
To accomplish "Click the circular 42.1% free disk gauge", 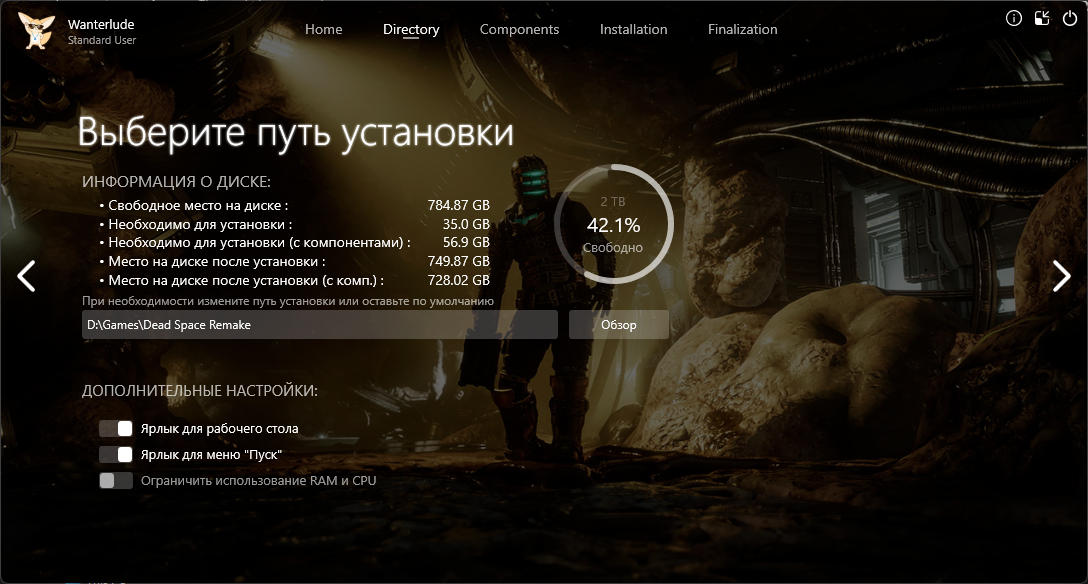I will pyautogui.click(x=613, y=225).
